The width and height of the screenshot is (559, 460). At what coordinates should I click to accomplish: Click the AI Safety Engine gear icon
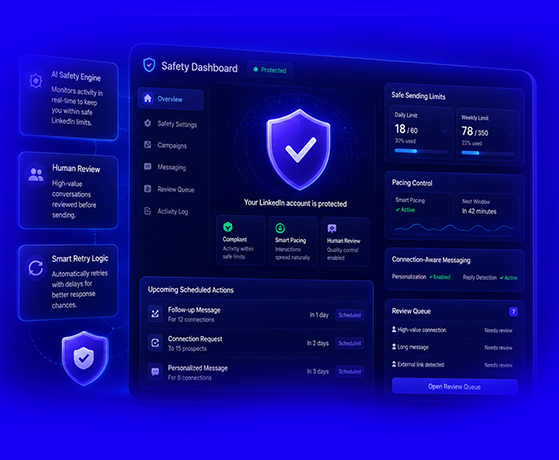(36, 81)
